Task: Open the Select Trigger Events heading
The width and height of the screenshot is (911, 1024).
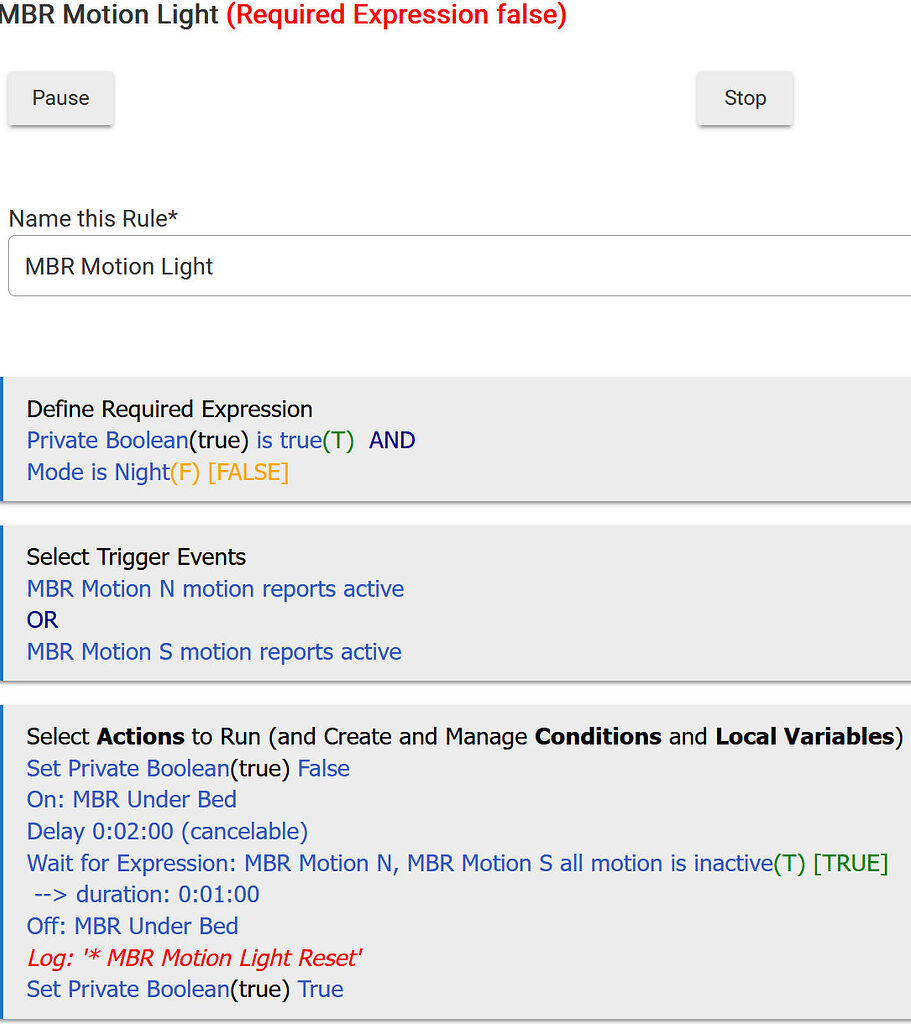Action: [136, 557]
